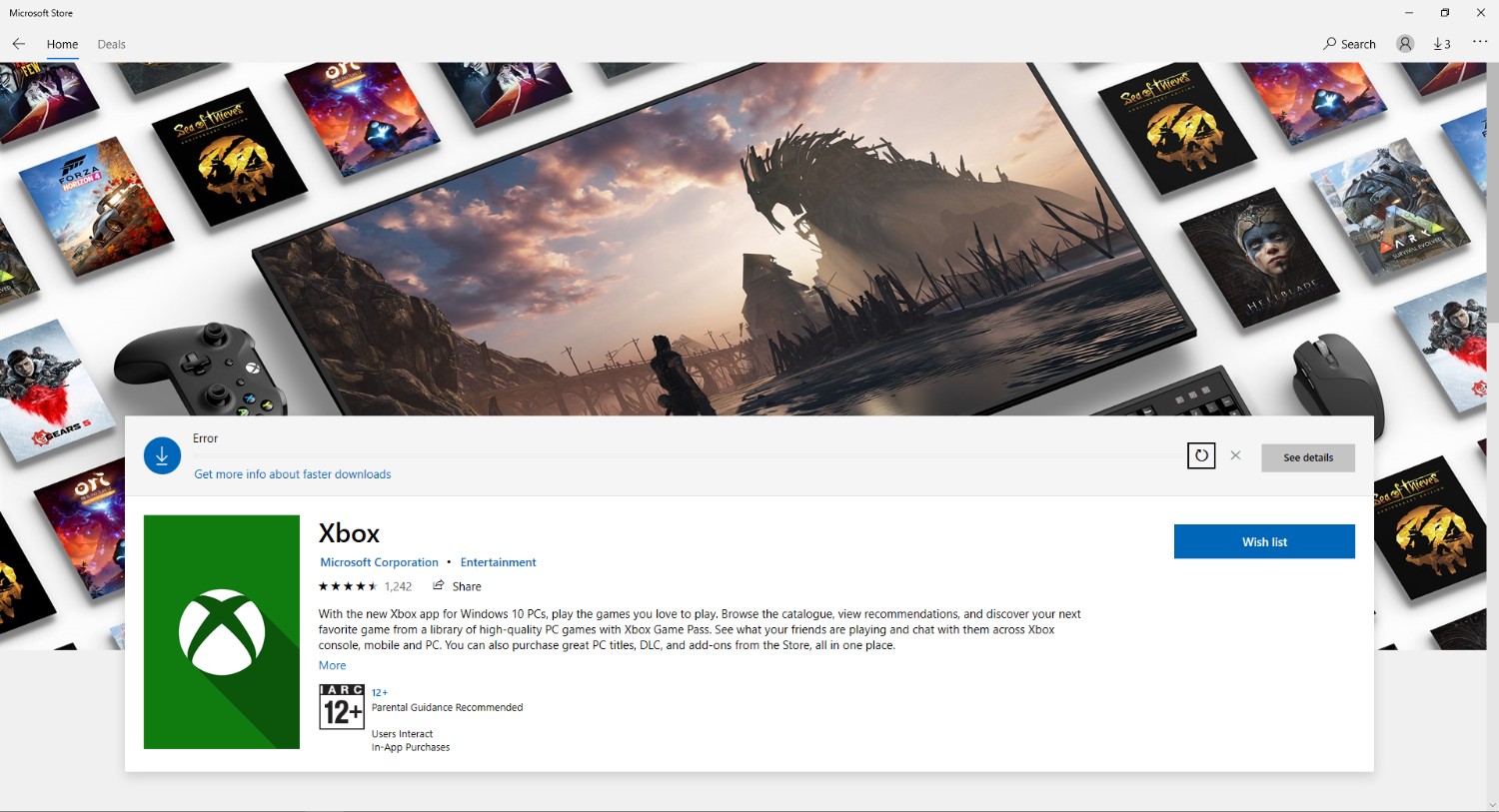Retry the failed download
This screenshot has height=812, width=1499.
1201,455
